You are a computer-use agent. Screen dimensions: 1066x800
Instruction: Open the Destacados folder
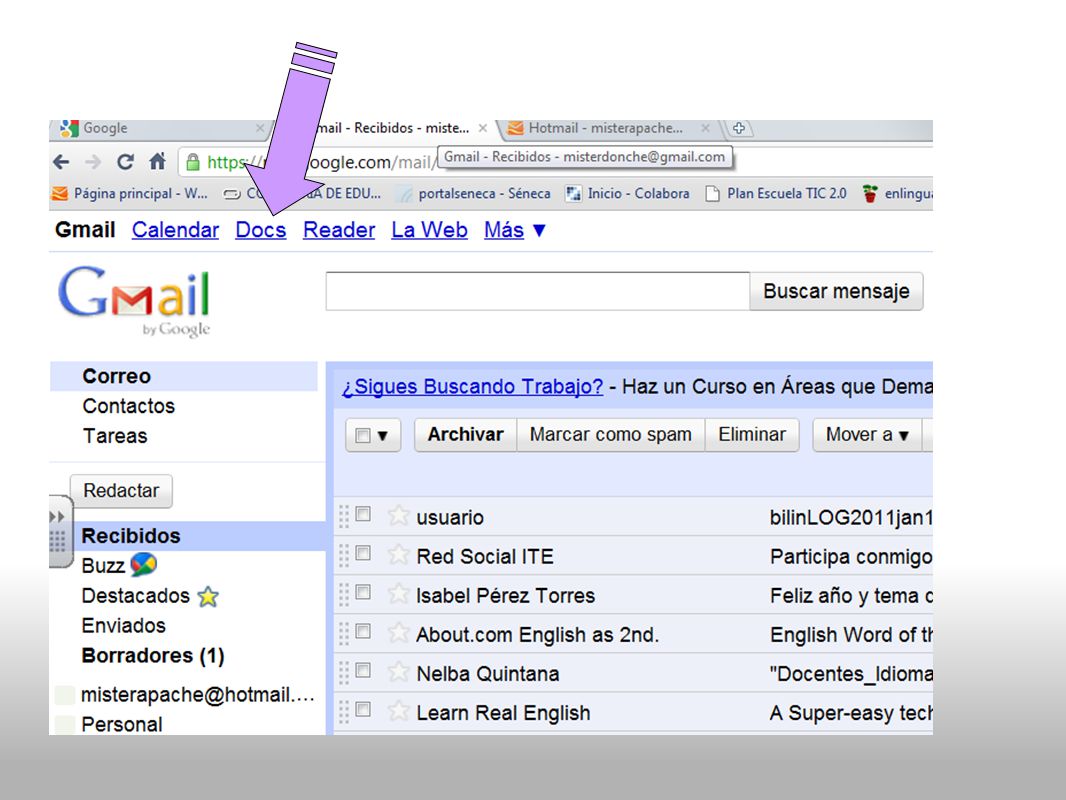click(135, 595)
